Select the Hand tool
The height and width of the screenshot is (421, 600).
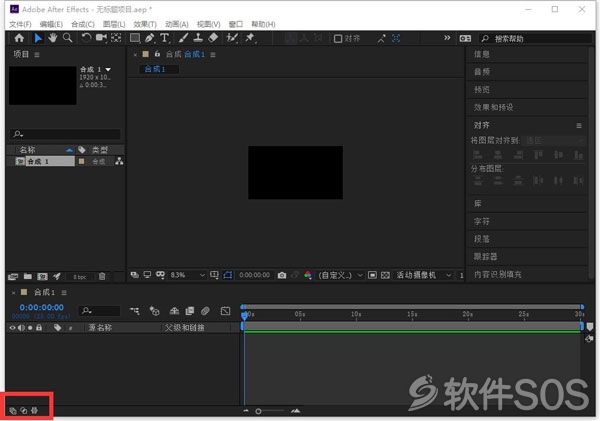coord(52,38)
